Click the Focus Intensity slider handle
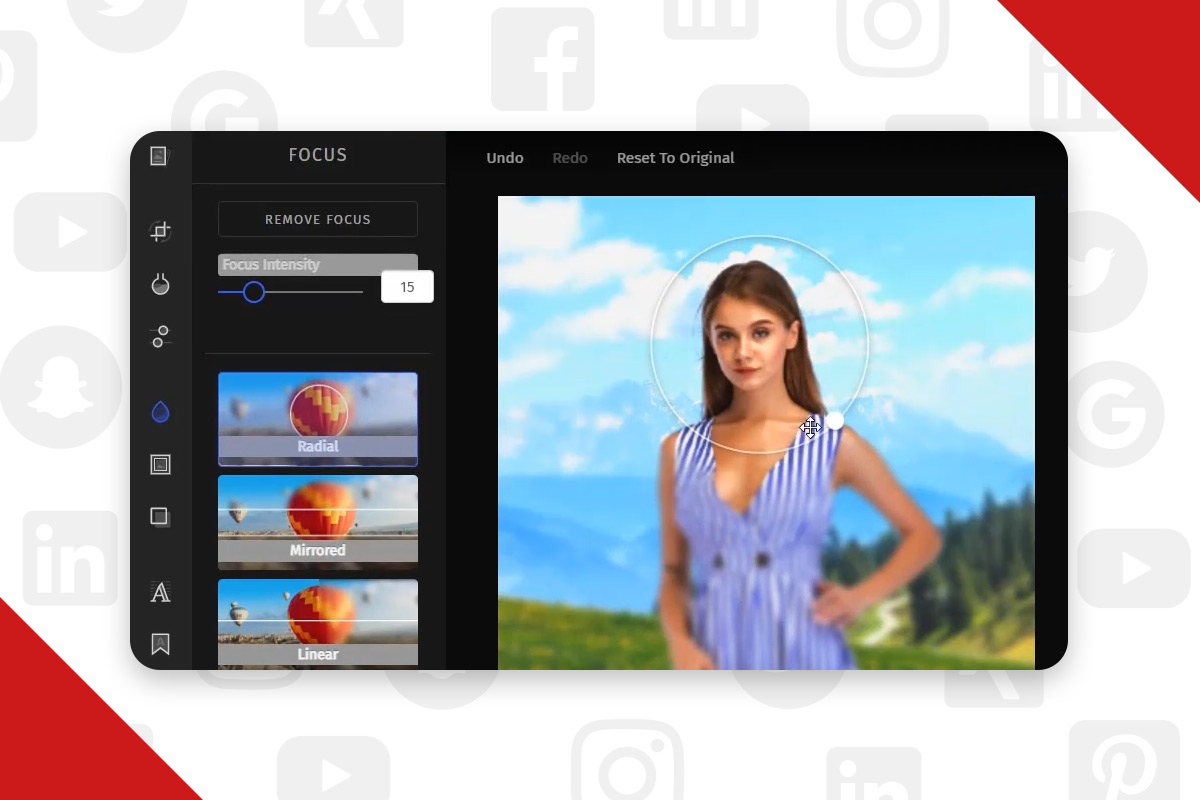Image resolution: width=1200 pixels, height=800 pixels. pyautogui.click(x=254, y=292)
